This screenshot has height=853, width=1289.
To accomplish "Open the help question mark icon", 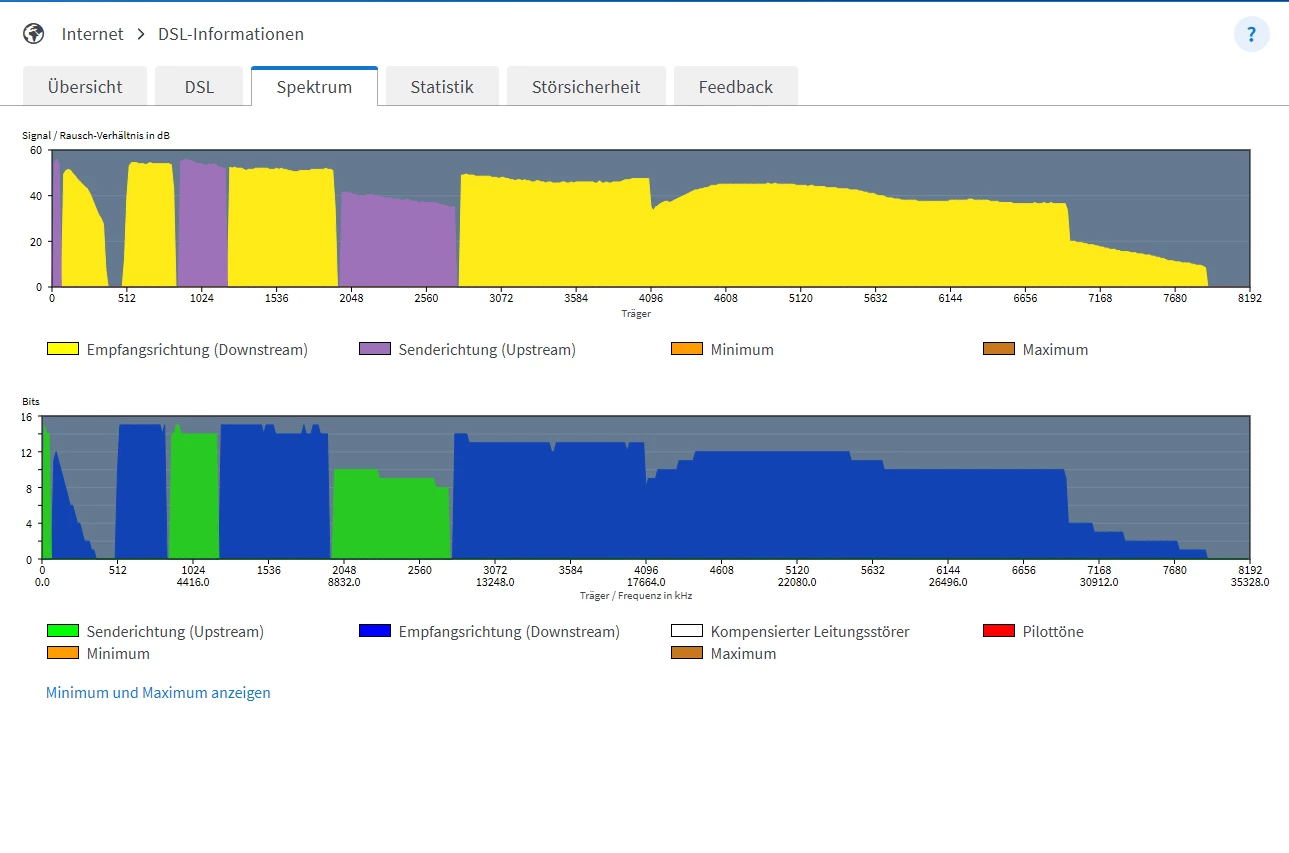I will coord(1251,34).
